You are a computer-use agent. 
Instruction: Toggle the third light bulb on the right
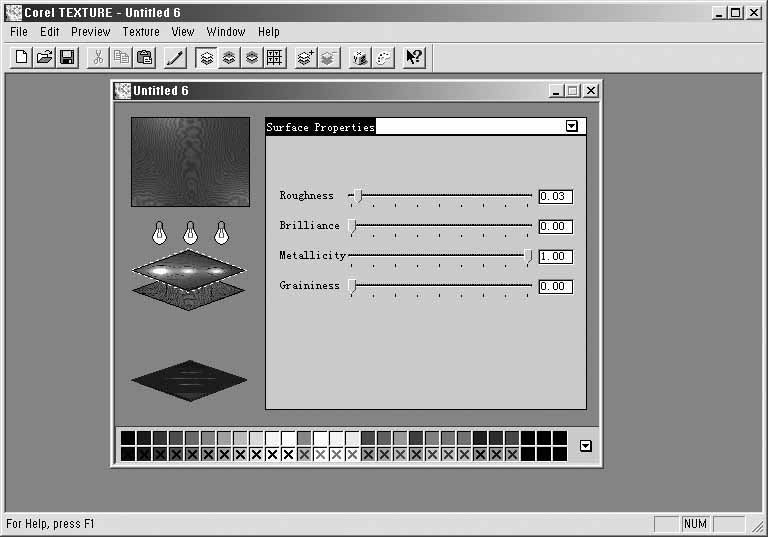222,232
